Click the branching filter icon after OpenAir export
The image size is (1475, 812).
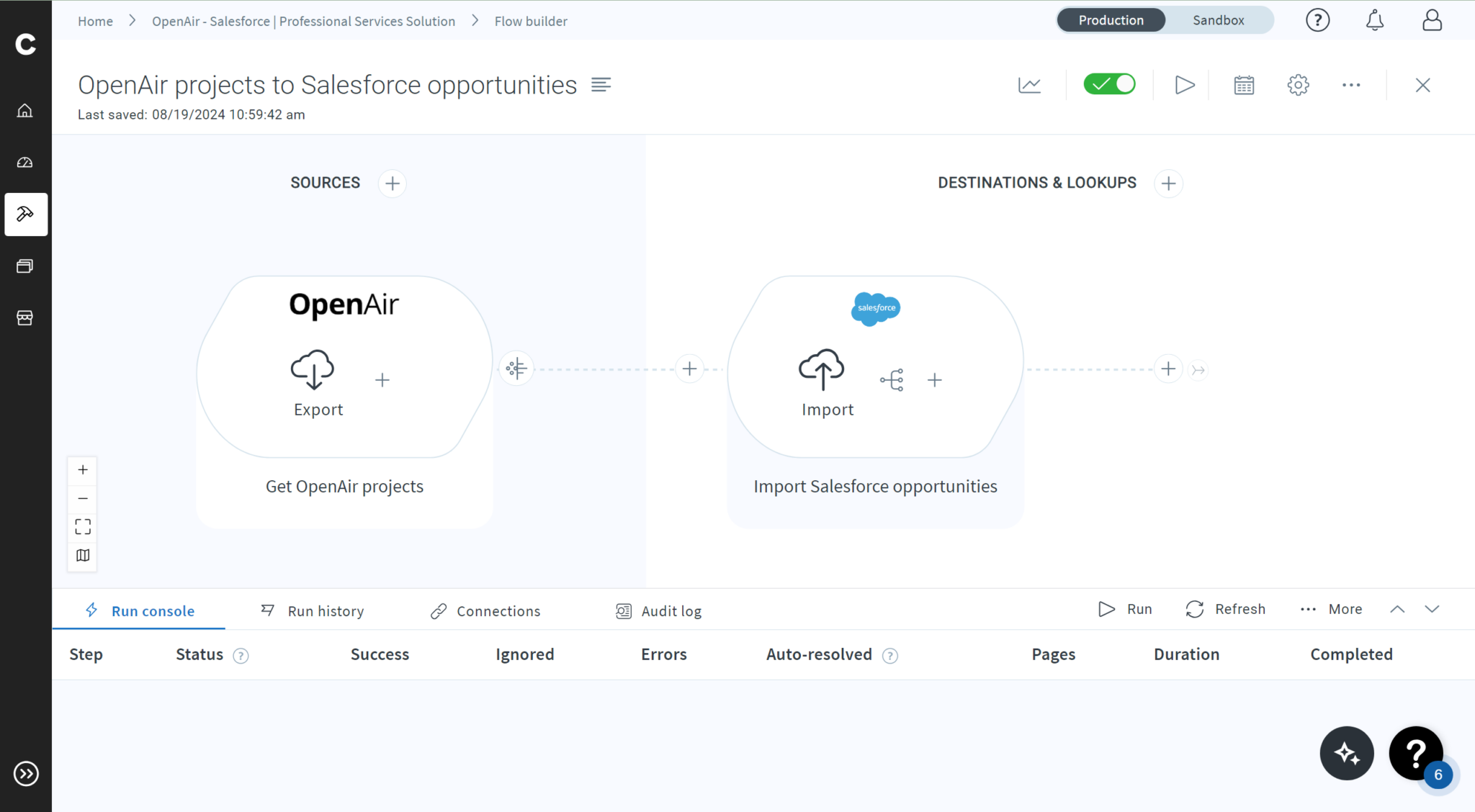click(516, 368)
